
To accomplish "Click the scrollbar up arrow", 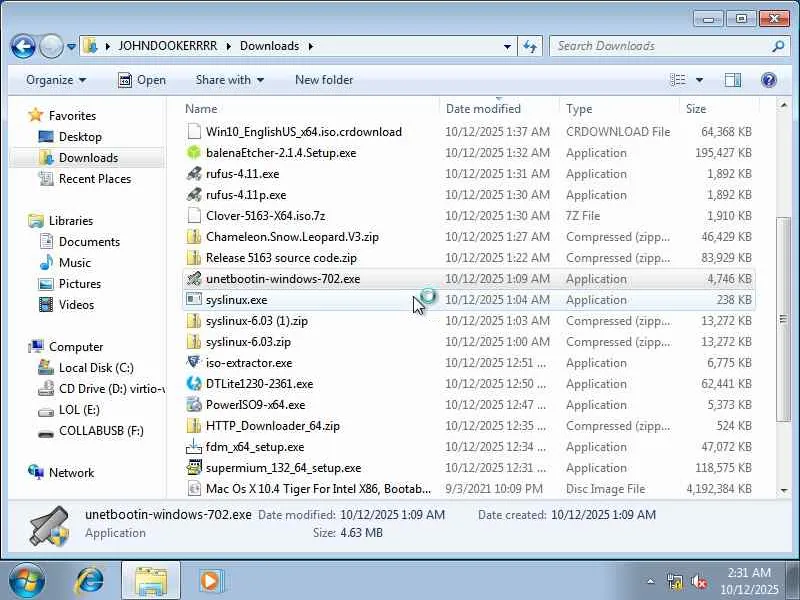I will click(x=783, y=105).
